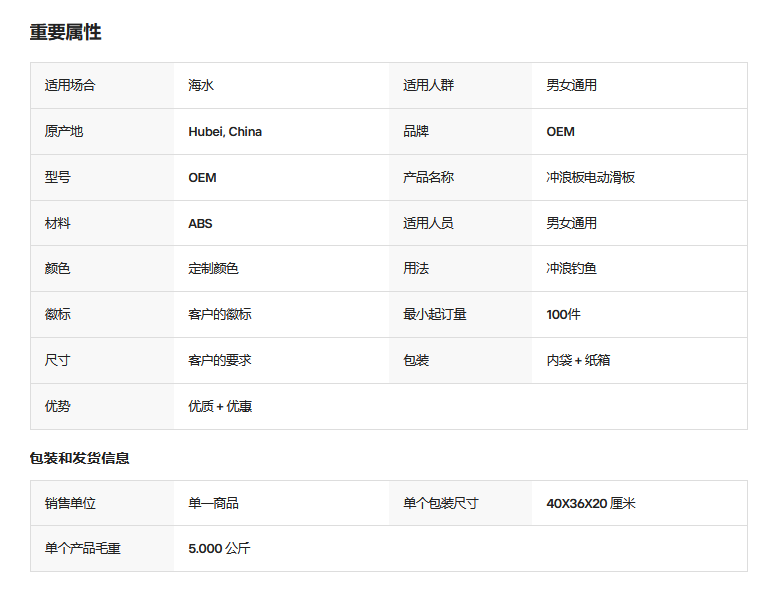
Task: Select the 最小起订量 label
Action: point(435,314)
